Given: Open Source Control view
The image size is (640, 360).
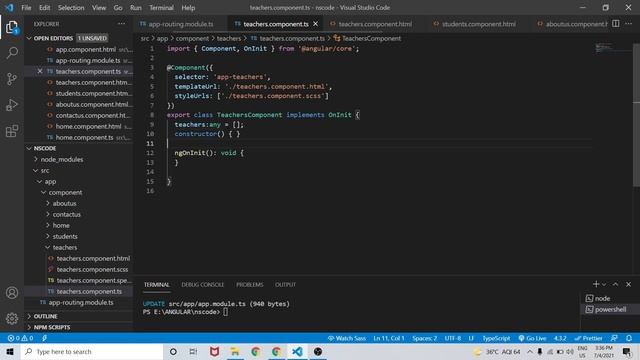Looking at the screenshot, I should pyautogui.click(x=12, y=79).
